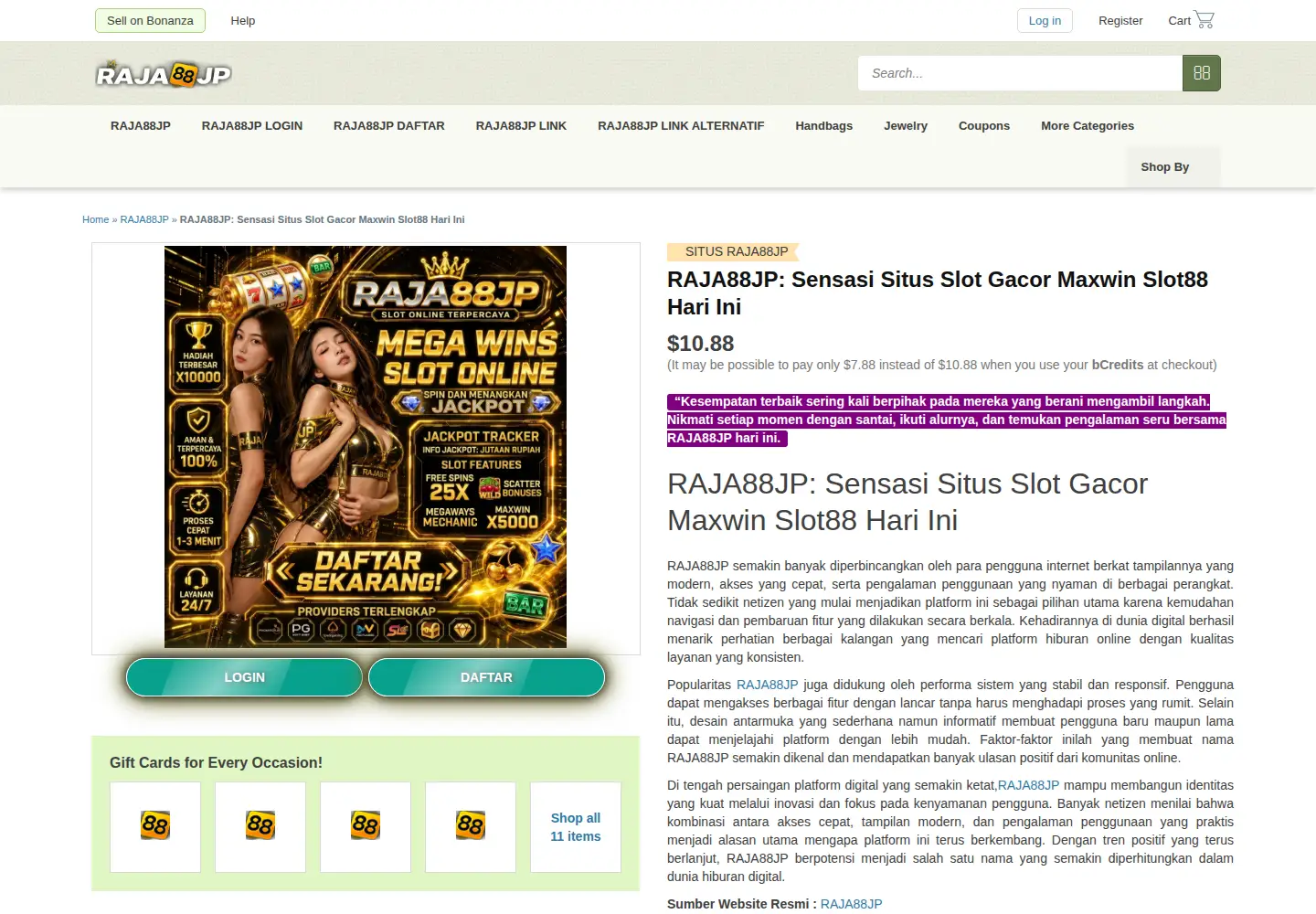Click the RAJA88JP logo in header
Screen dimensions: 1316x914
point(164,74)
